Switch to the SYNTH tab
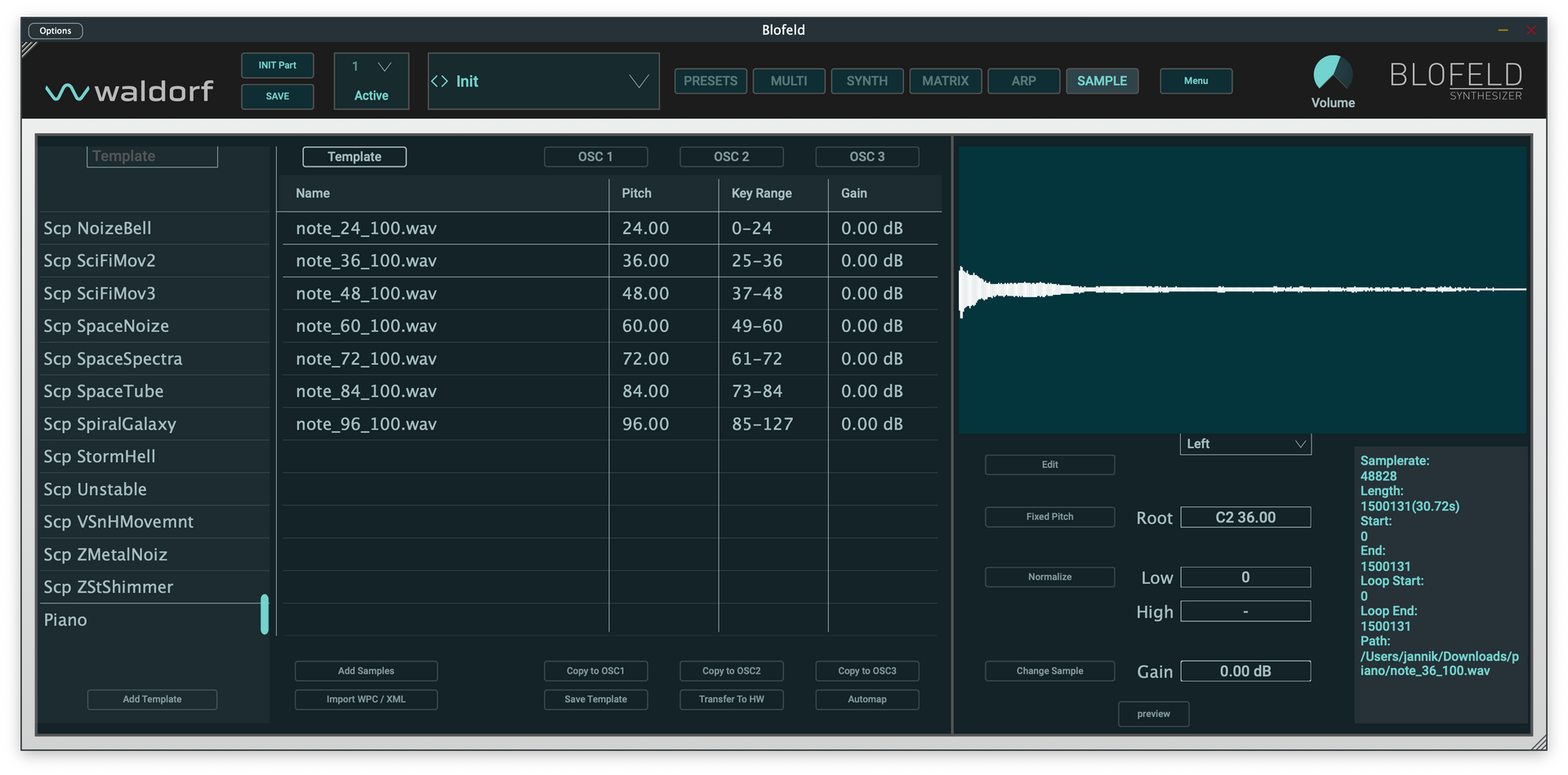 [x=867, y=81]
